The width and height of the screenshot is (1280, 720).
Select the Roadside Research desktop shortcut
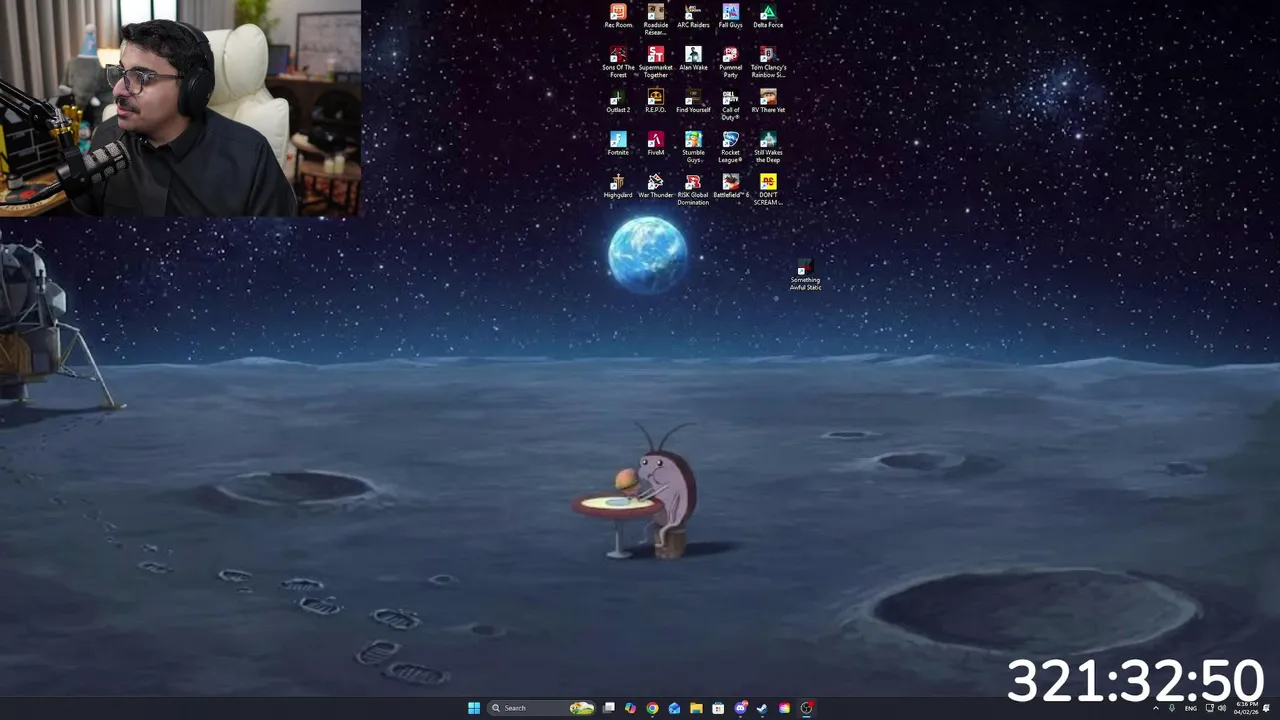point(656,19)
